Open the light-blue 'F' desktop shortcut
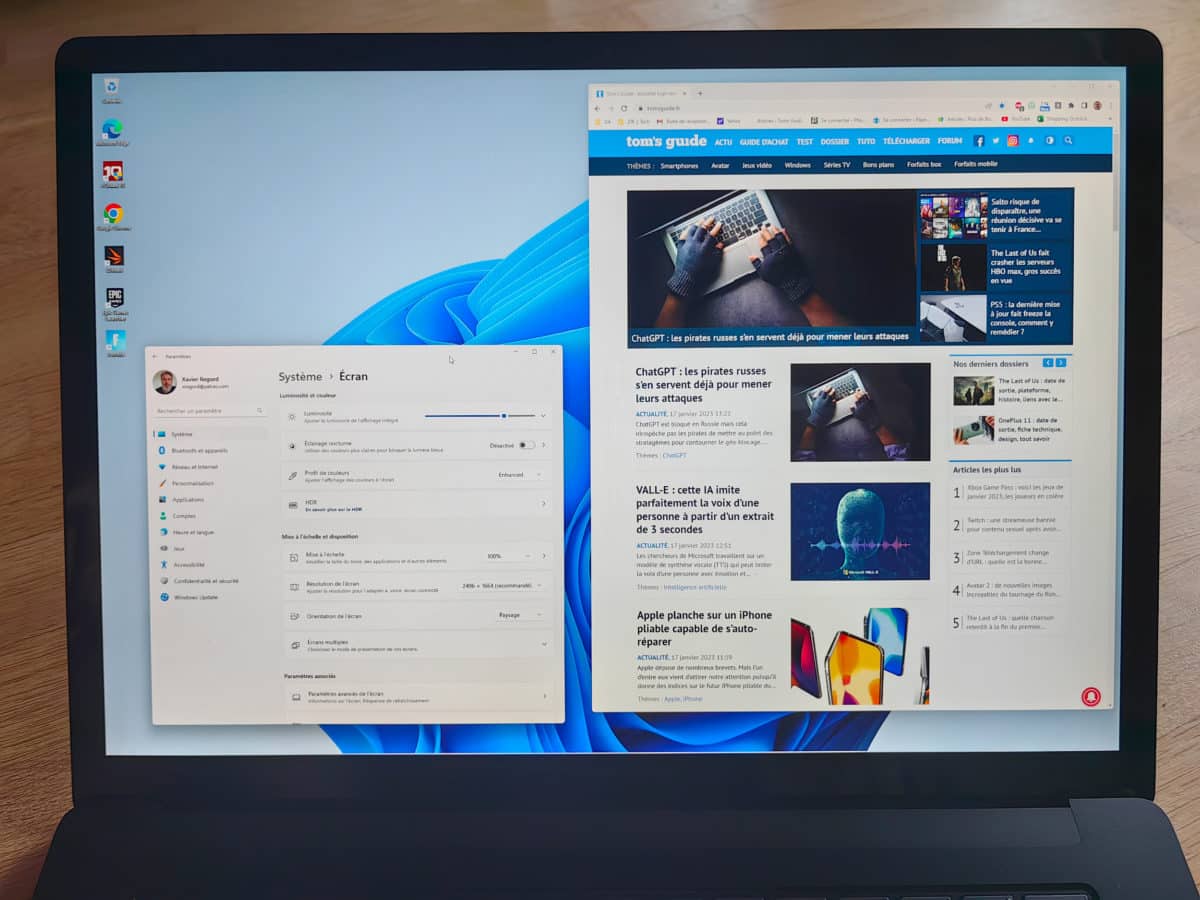This screenshot has height=900, width=1200. coord(116,343)
